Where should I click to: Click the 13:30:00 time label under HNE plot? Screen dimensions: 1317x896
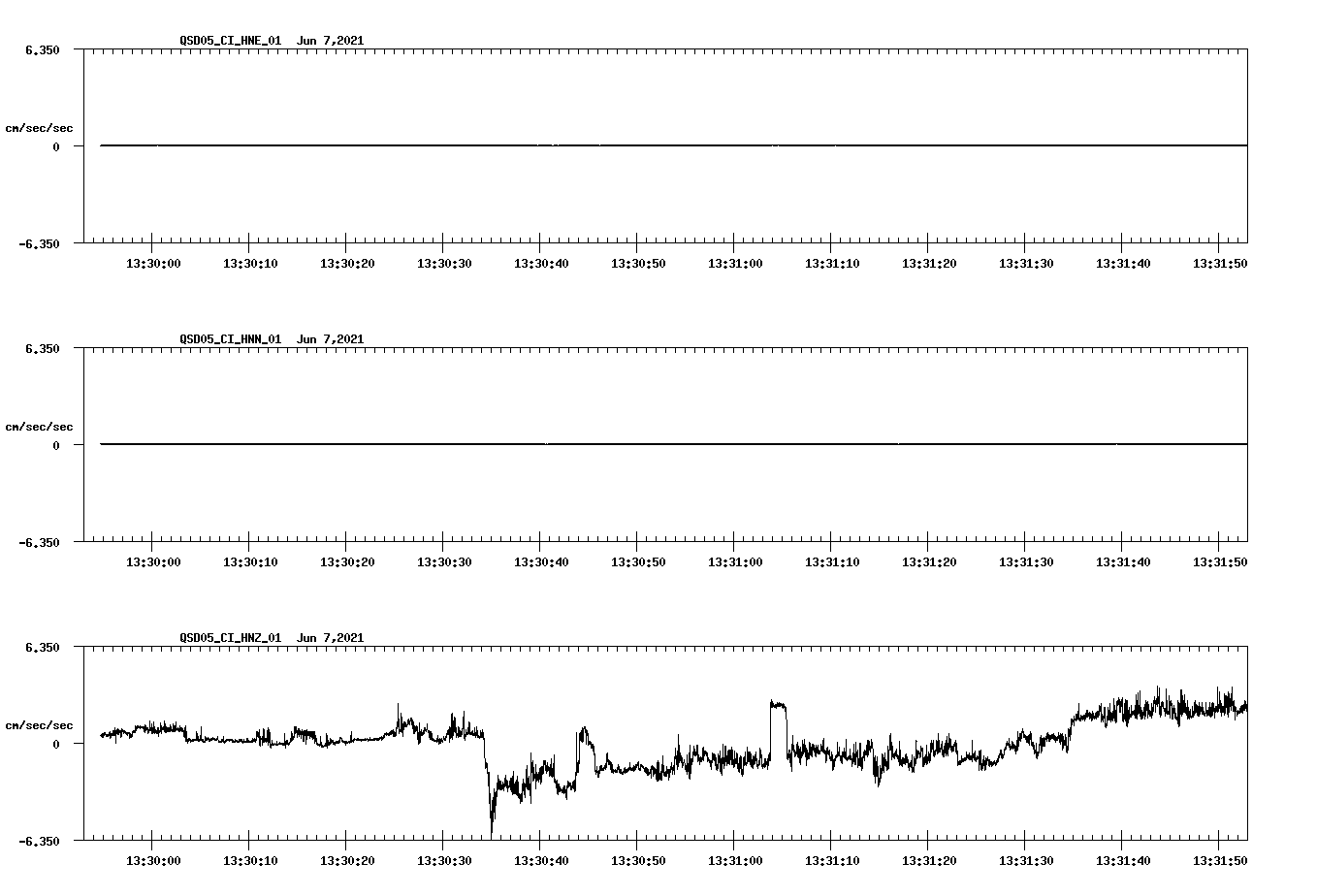153,264
